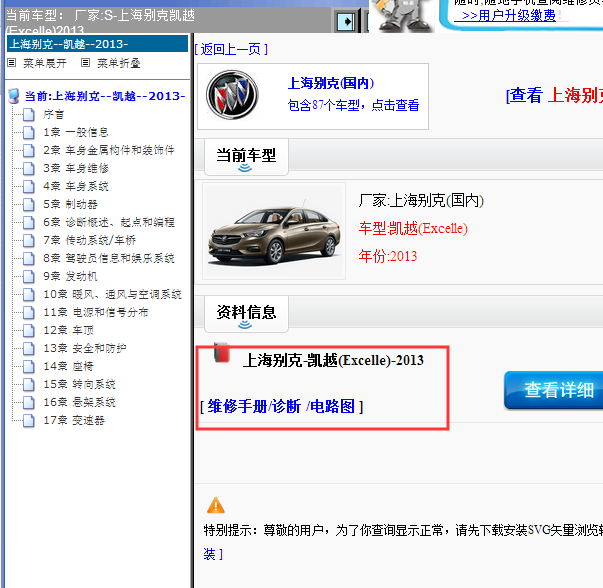This screenshot has height=588, width=603.
Task: Click the page icon next to 7章 传动系统/车桥
Action: (x=28, y=241)
